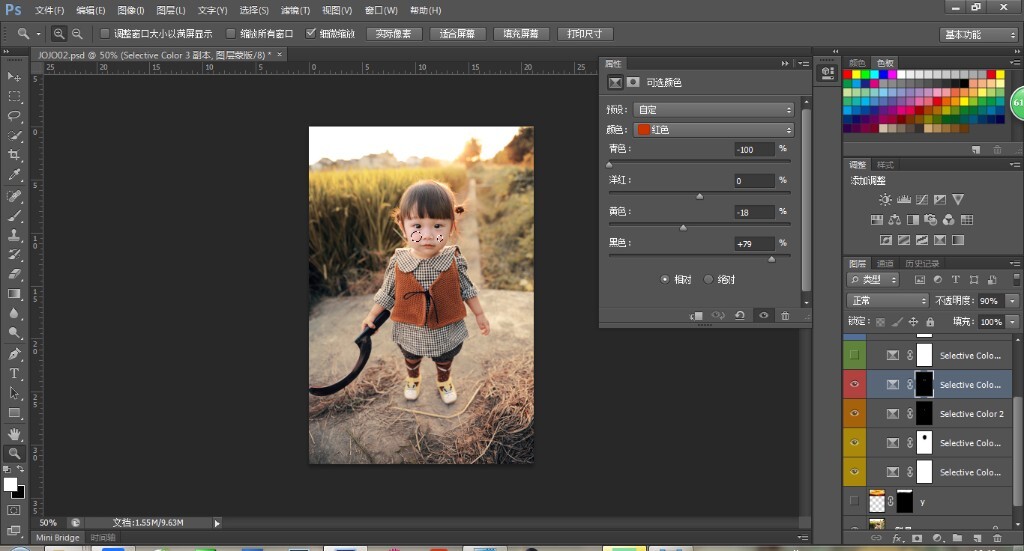Select the Quick Selection tool
Image resolution: width=1024 pixels, height=551 pixels.
point(14,136)
